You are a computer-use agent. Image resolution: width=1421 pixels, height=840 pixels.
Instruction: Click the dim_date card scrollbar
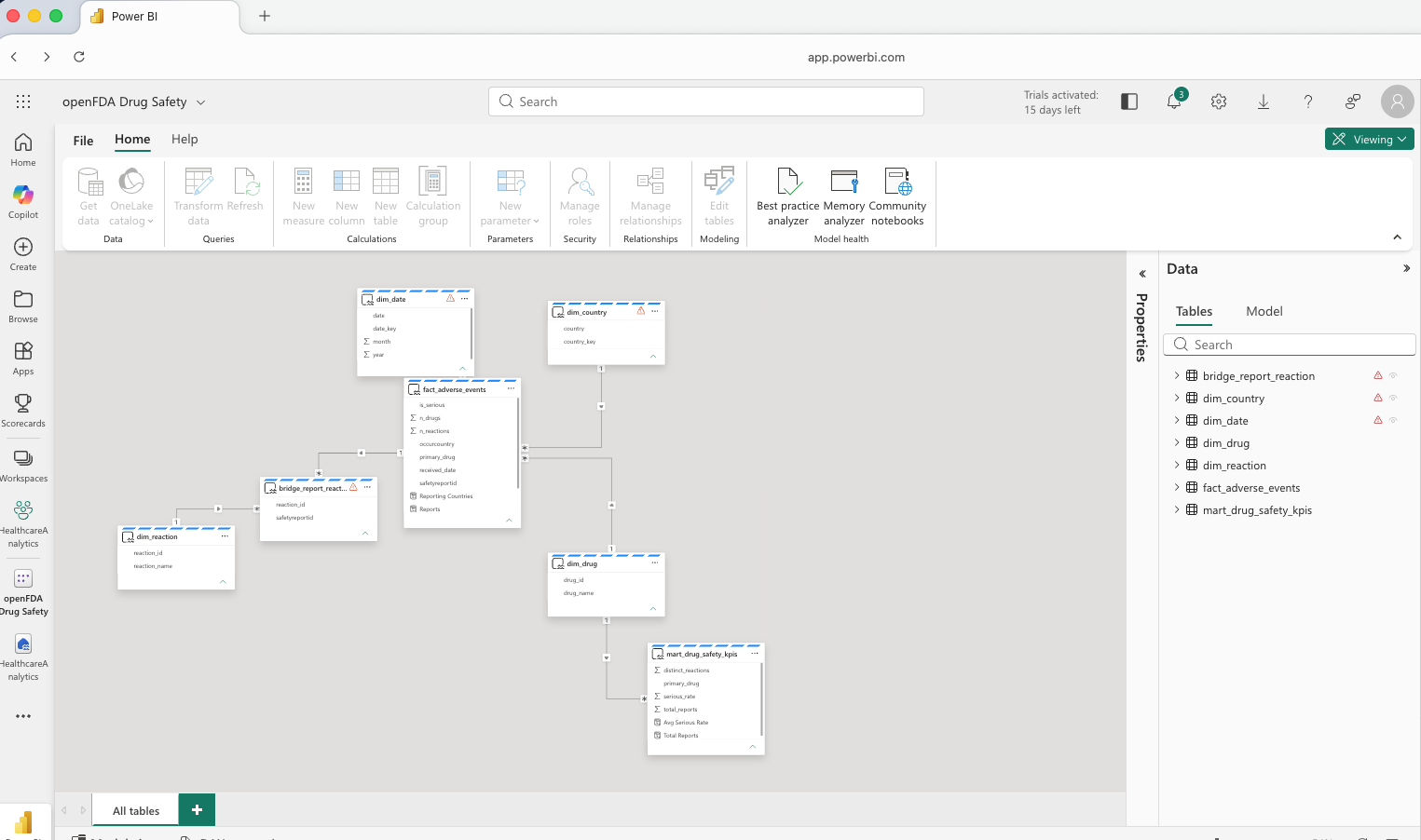click(x=471, y=333)
